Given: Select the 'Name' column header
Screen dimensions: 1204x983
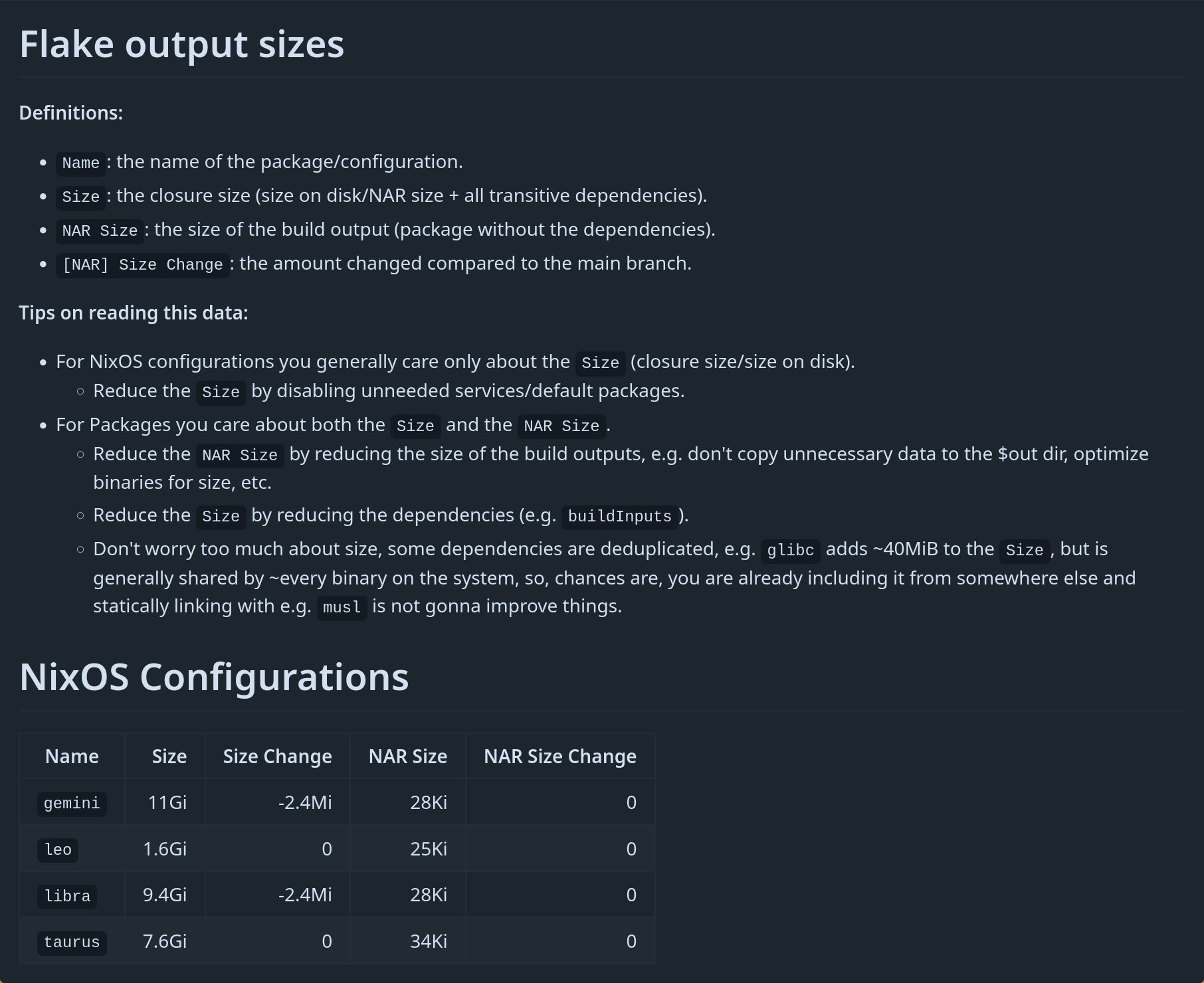Looking at the screenshot, I should pyautogui.click(x=72, y=756).
